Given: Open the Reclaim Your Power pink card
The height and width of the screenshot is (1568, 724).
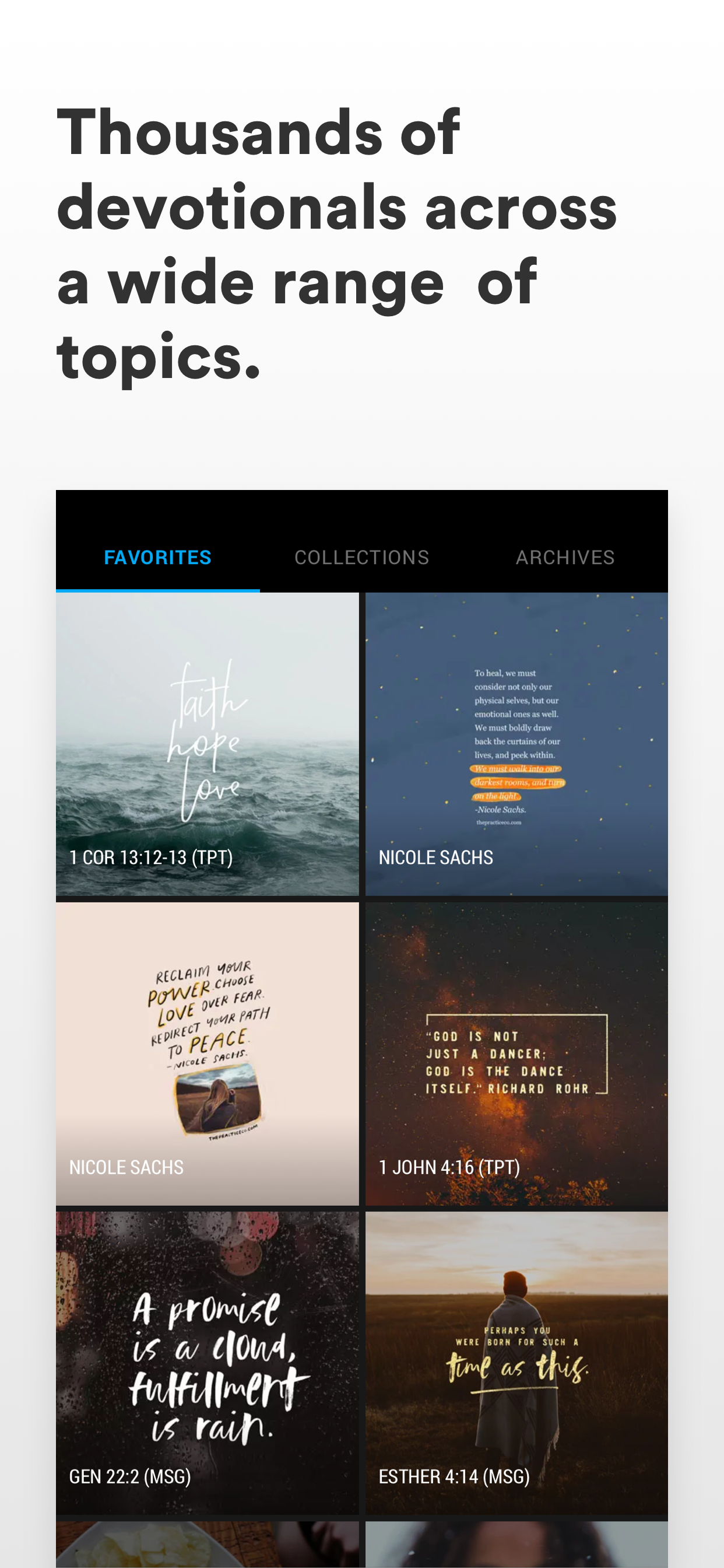Looking at the screenshot, I should pyautogui.click(x=208, y=1053).
